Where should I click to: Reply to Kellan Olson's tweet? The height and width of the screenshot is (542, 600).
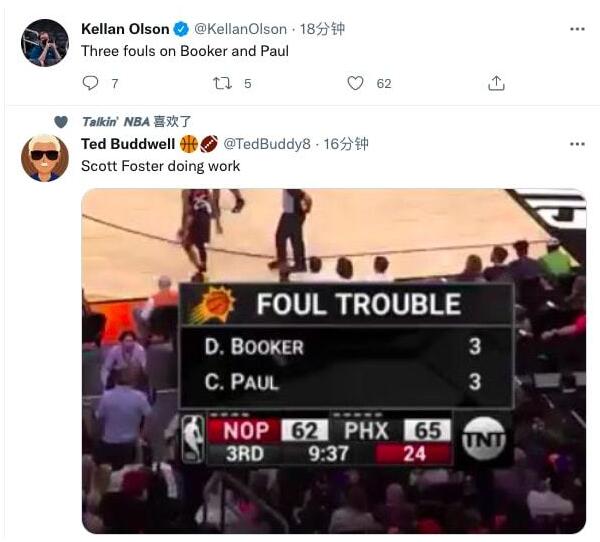point(90,84)
